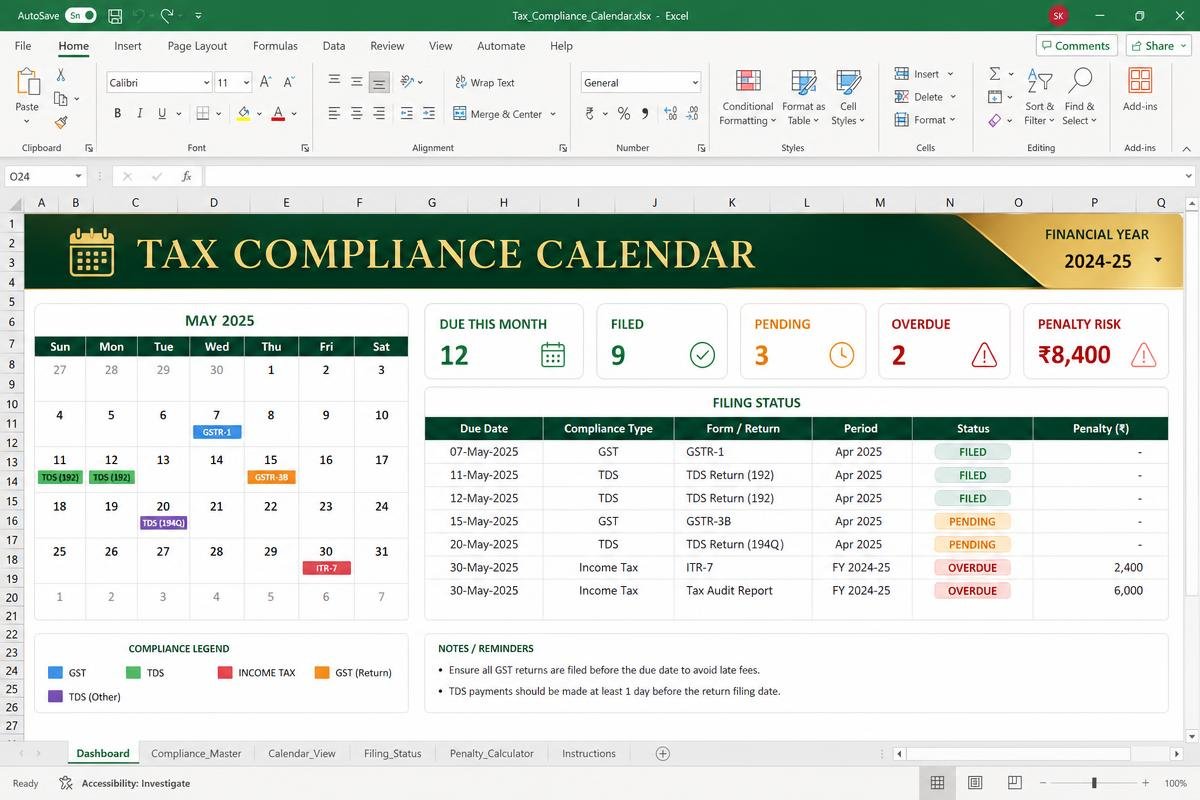This screenshot has height=800, width=1200.
Task: Toggle Center horizontal alignment
Action: click(356, 114)
